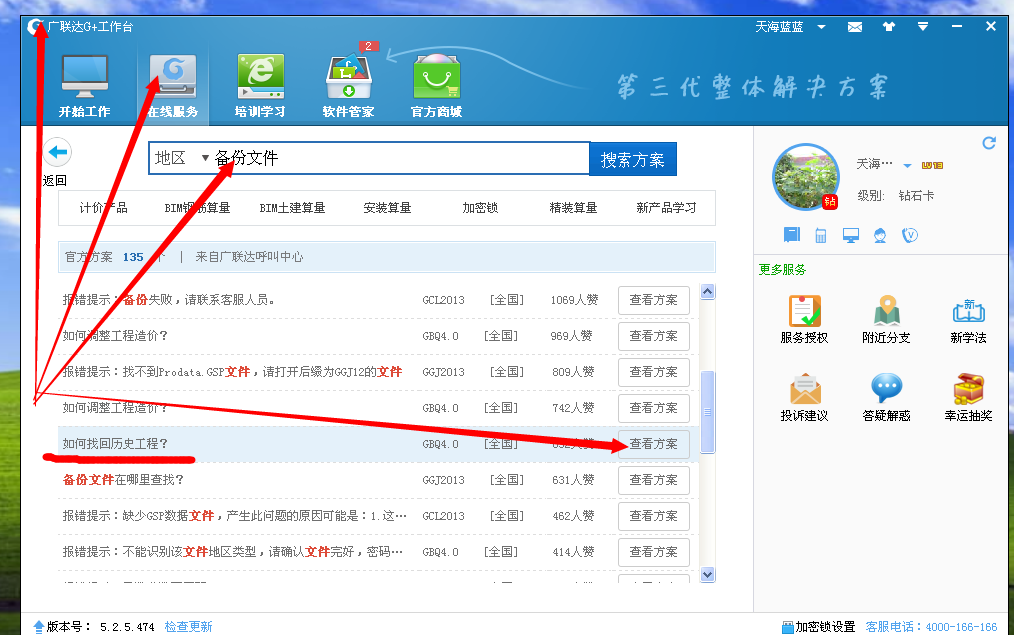Open 新学法 book icon
This screenshot has width=1014, height=635.
pos(968,311)
